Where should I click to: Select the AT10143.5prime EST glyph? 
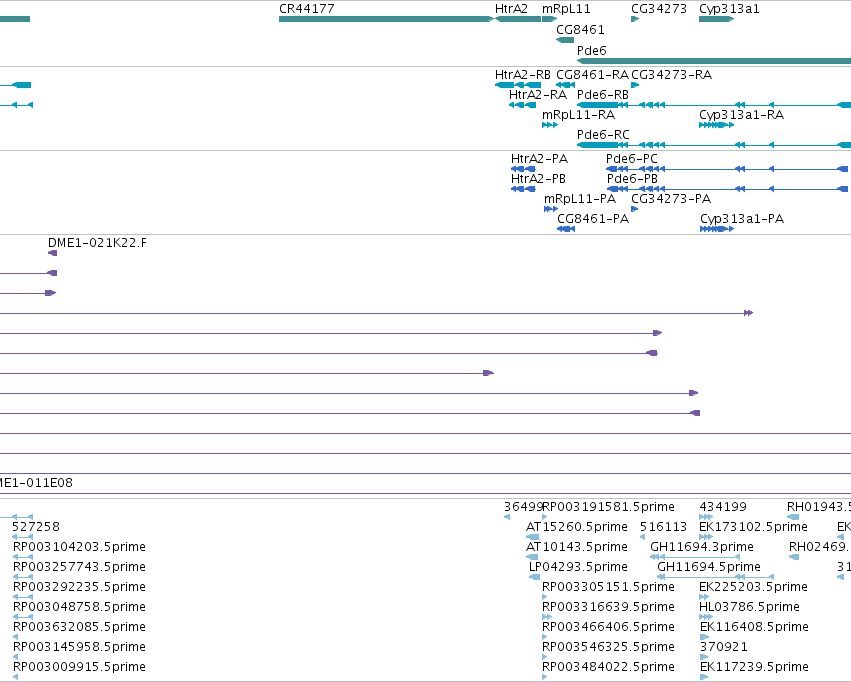point(532,557)
